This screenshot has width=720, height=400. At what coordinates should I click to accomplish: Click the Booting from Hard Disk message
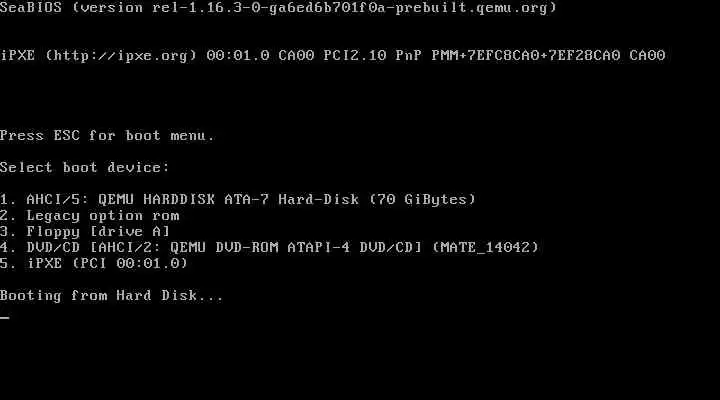pos(112,296)
